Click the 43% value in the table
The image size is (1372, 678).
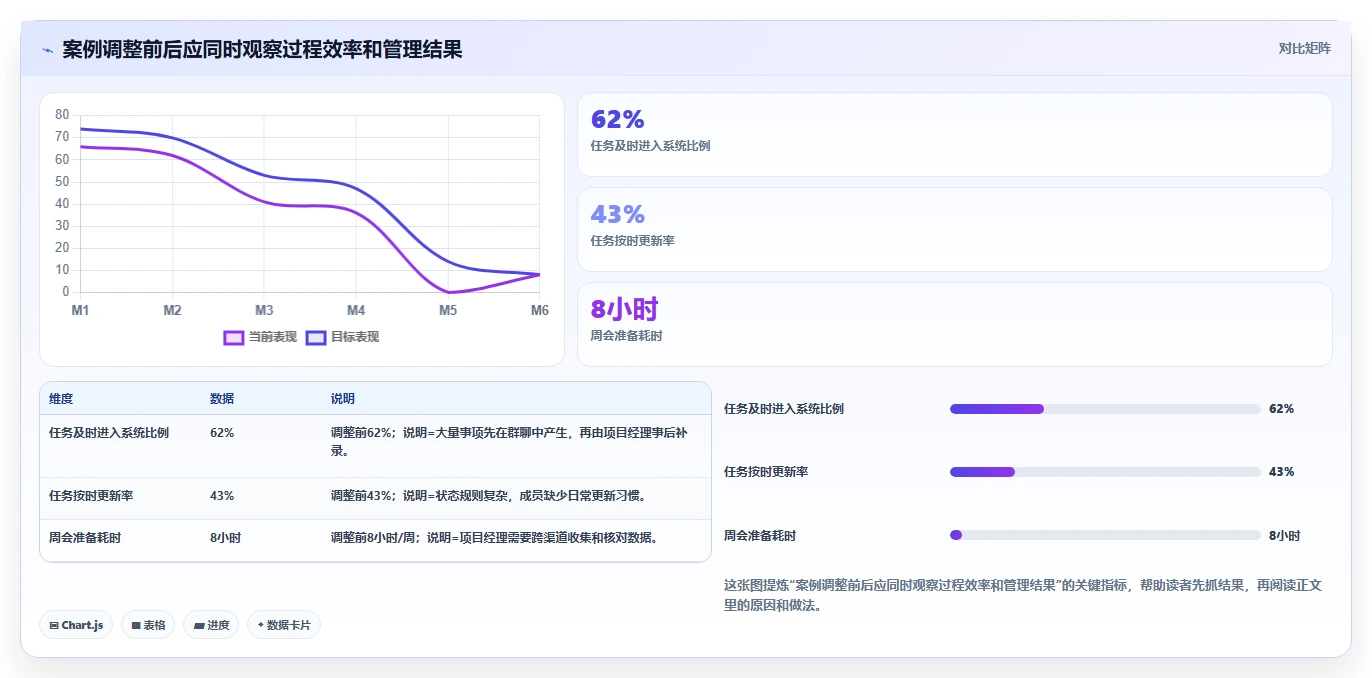(x=222, y=495)
